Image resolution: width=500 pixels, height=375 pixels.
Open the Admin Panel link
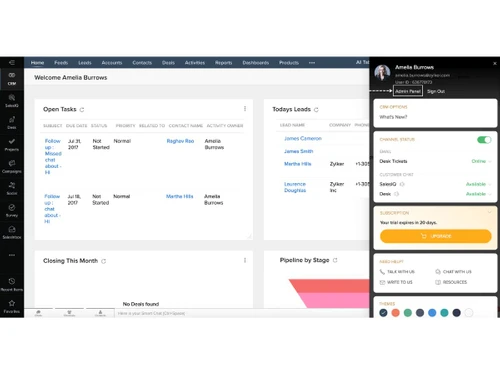pos(408,91)
